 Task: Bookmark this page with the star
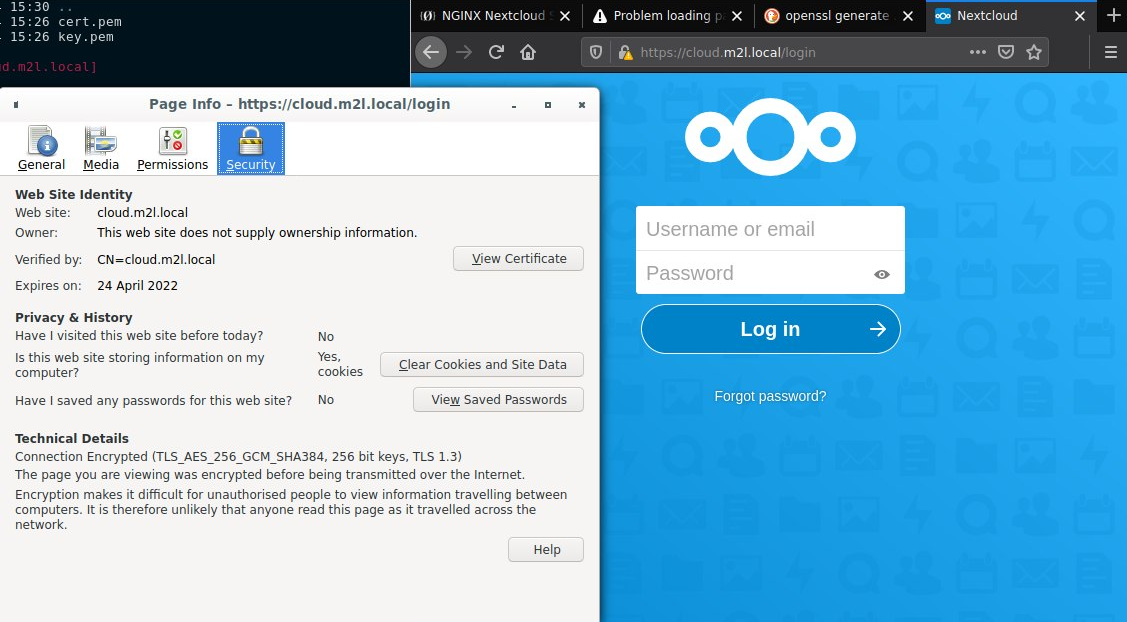click(1034, 52)
